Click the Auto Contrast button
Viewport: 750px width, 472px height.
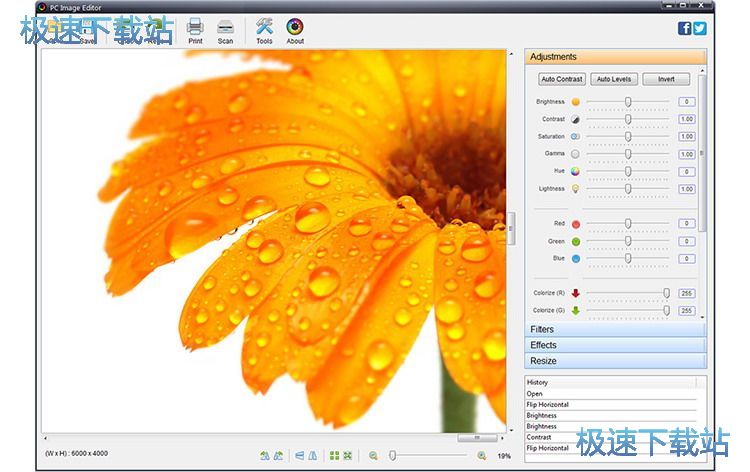562,79
